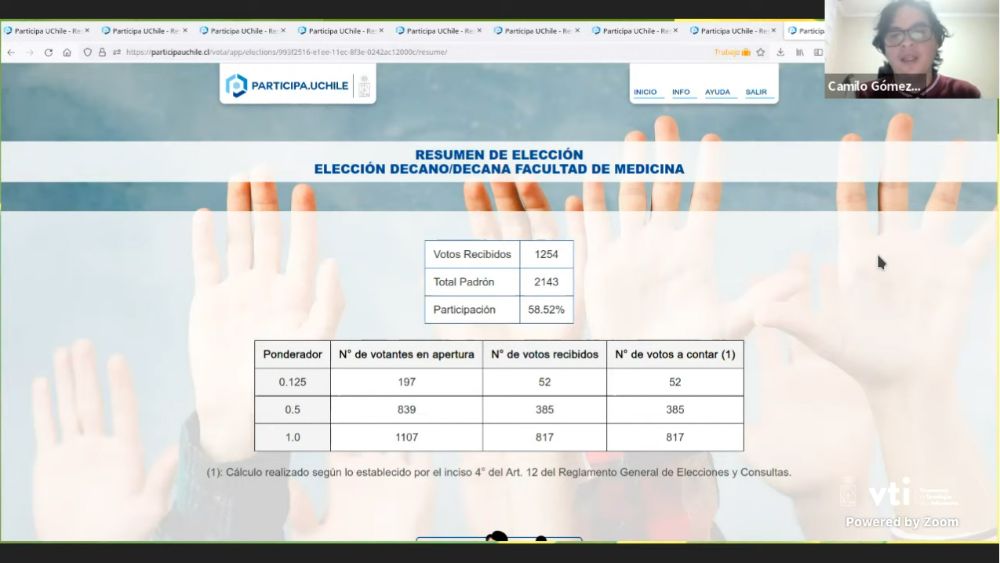The image size is (1000, 563).
Task: Bookmark this page with the star icon
Action: (760, 52)
